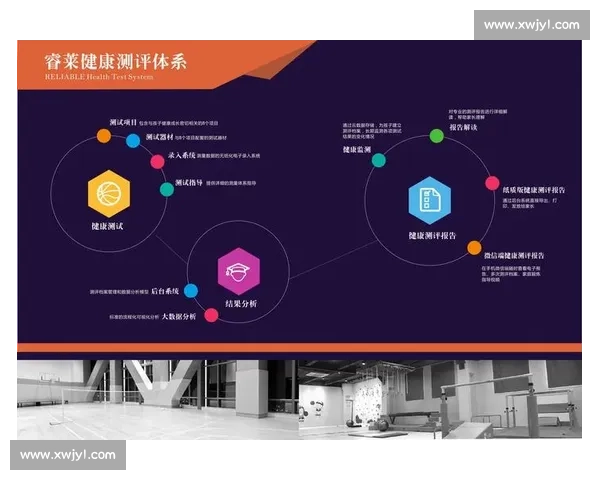This screenshot has width=600, height=480.
Task: Click the 健康监测 label
Action: [357, 150]
